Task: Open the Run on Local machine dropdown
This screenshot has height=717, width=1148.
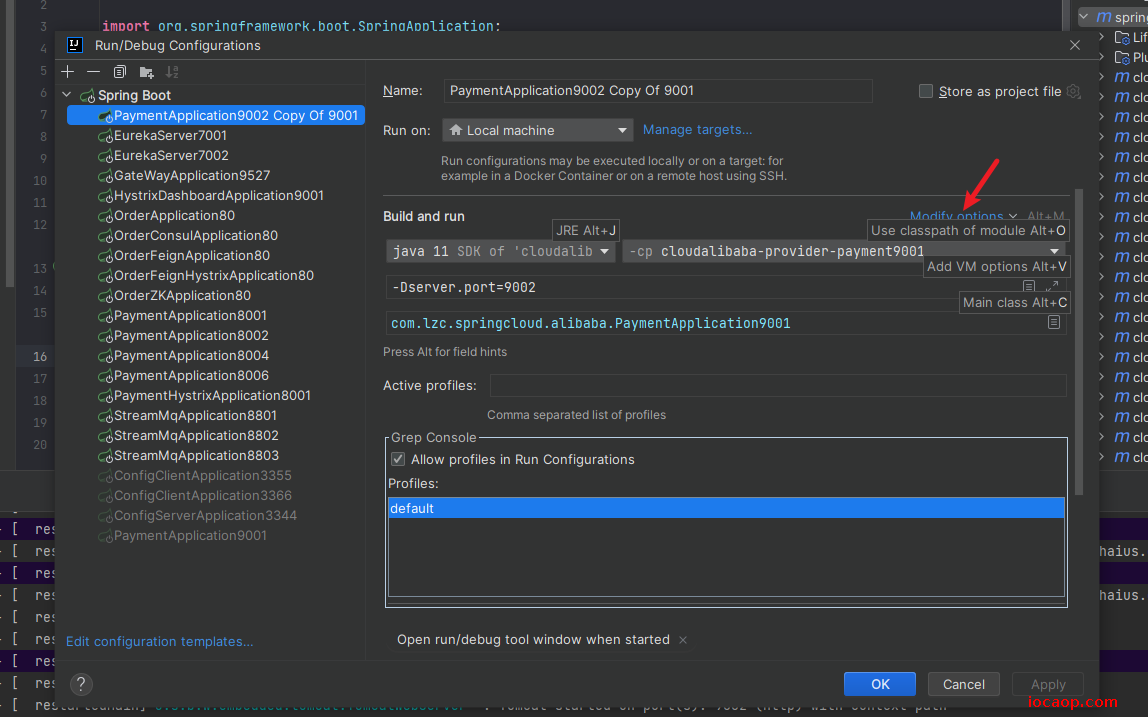Action: click(537, 130)
